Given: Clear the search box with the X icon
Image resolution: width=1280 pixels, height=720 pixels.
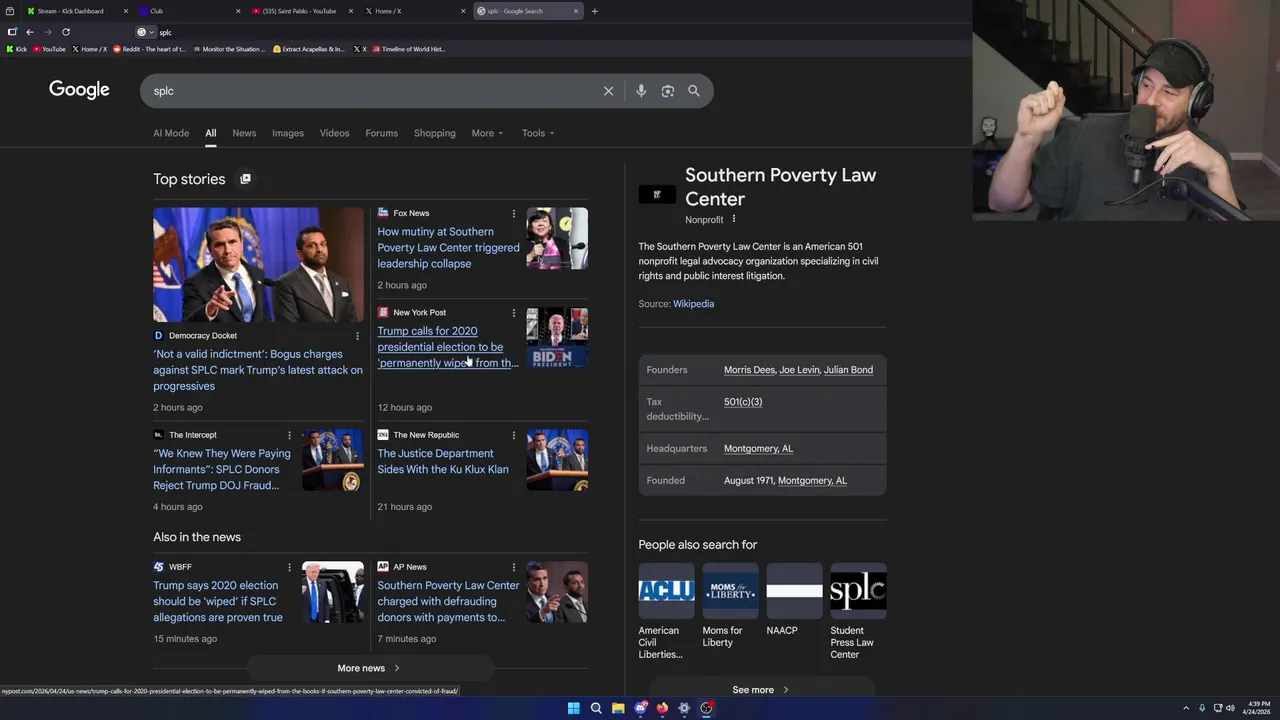Looking at the screenshot, I should coord(608,91).
